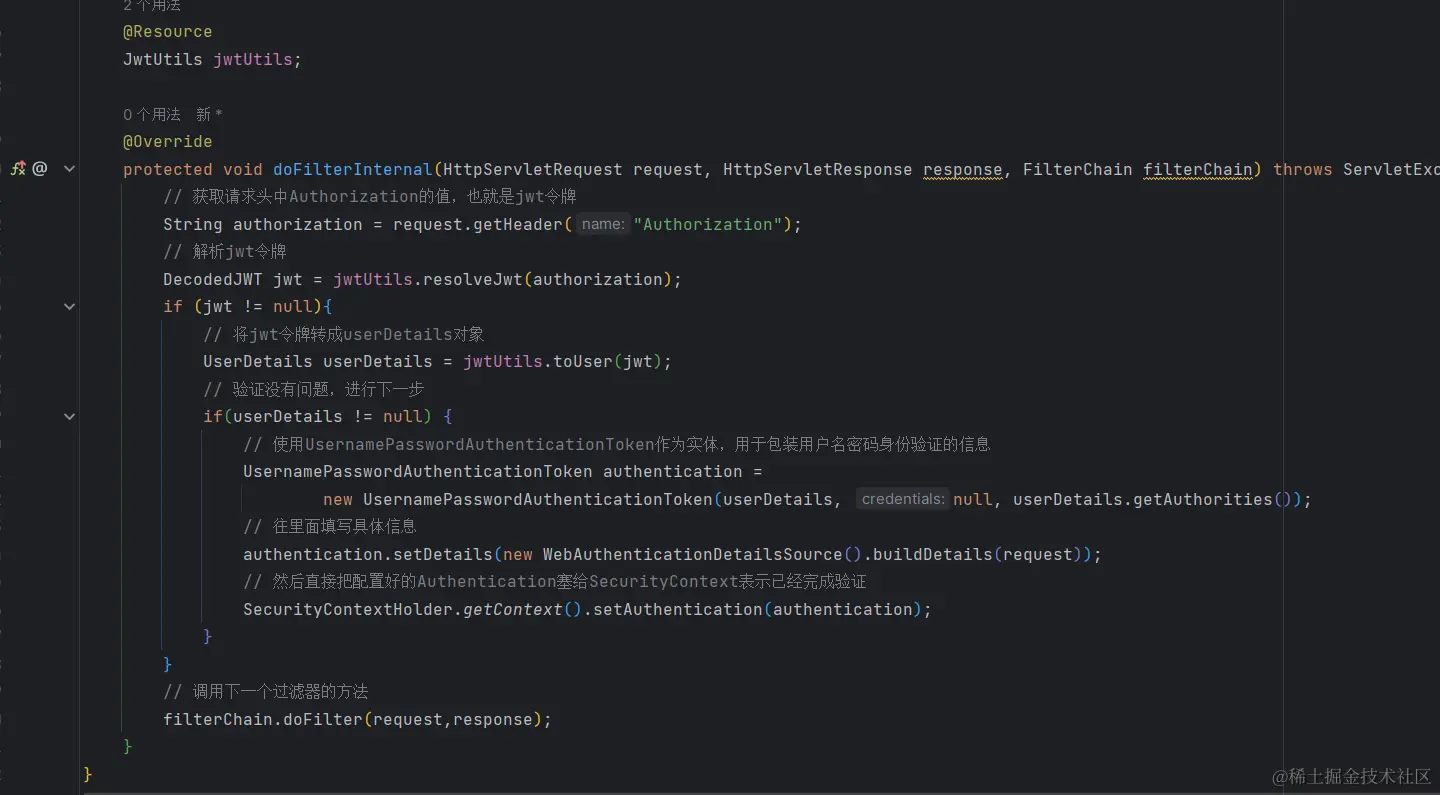Click the "Authorization" string literal

coord(708,224)
